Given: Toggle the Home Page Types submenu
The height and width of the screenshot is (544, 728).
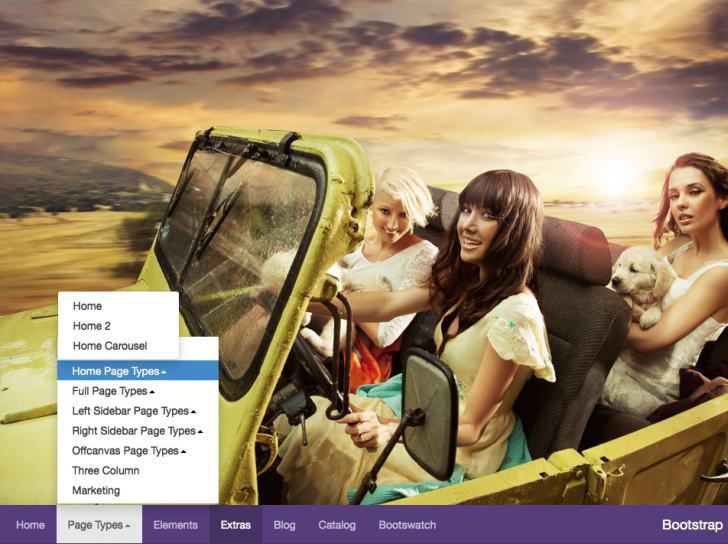Looking at the screenshot, I should 138,371.
